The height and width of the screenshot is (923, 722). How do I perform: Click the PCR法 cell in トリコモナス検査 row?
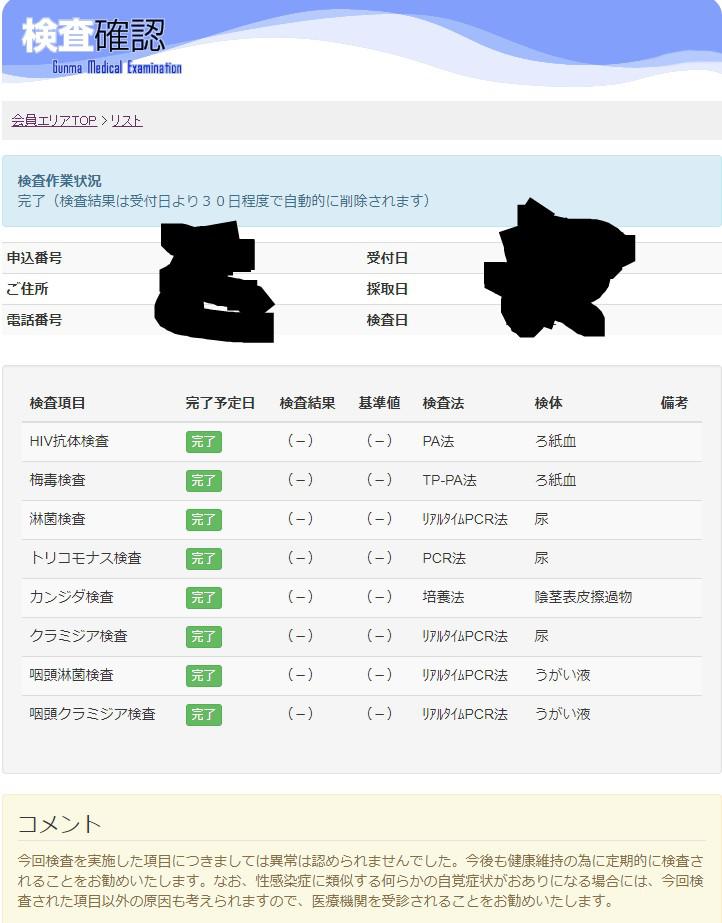(x=444, y=557)
